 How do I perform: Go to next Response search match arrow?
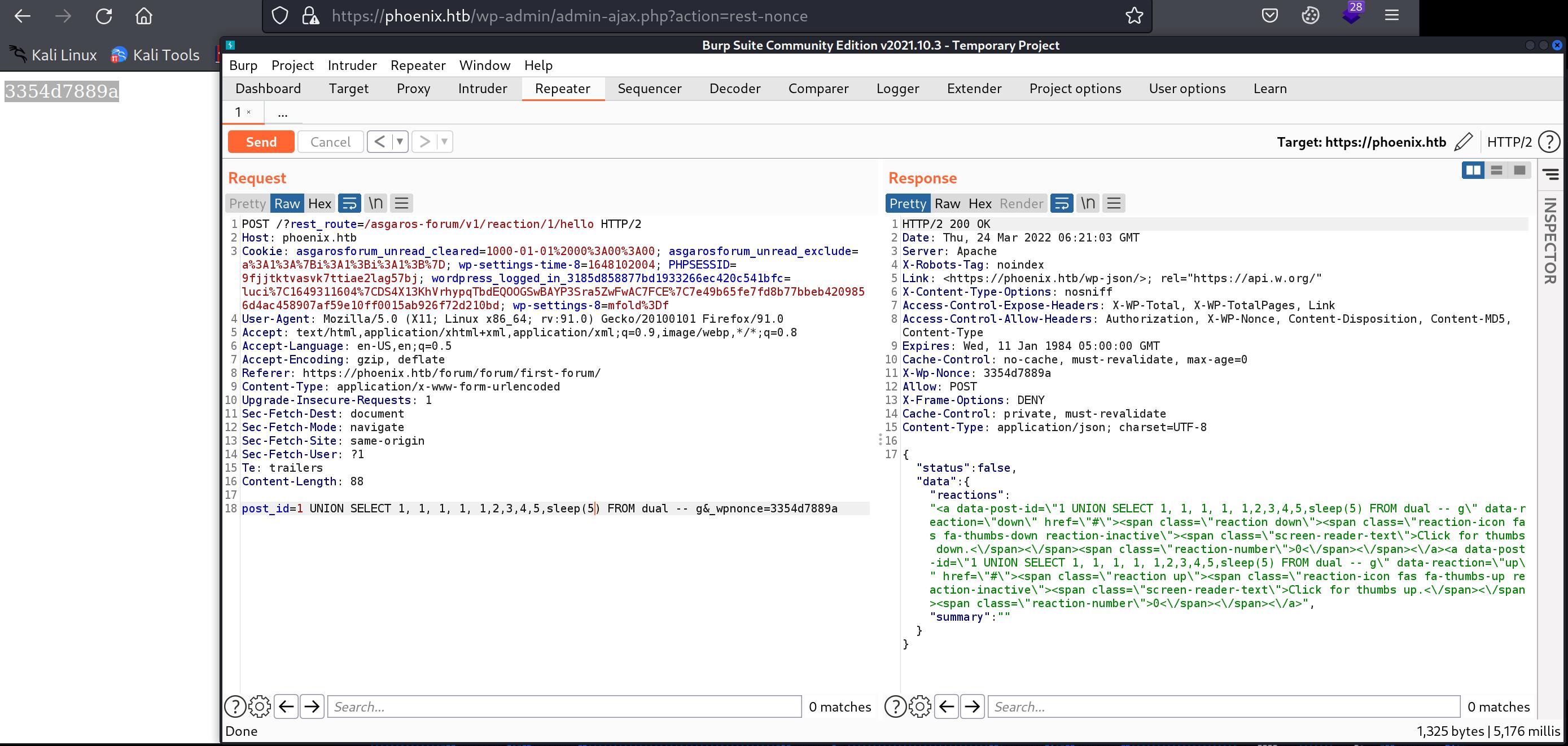(972, 706)
